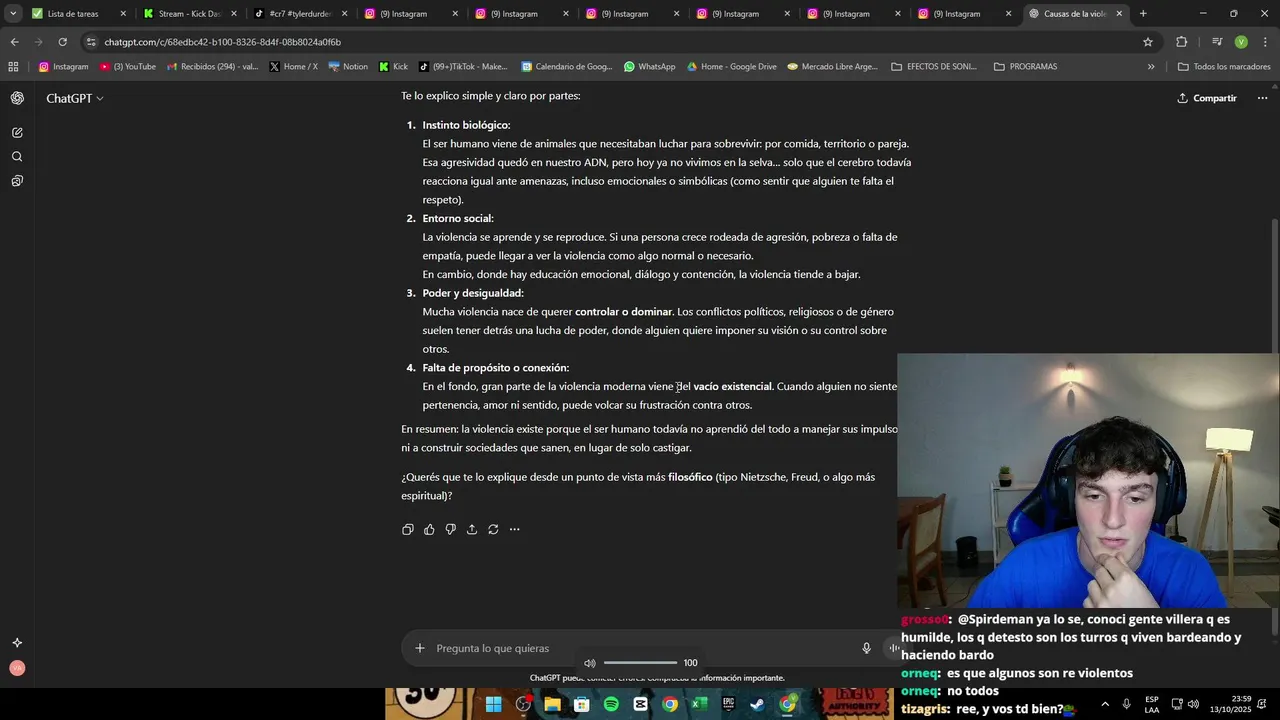Click the bold text vacío existencial

pyautogui.click(x=732, y=386)
